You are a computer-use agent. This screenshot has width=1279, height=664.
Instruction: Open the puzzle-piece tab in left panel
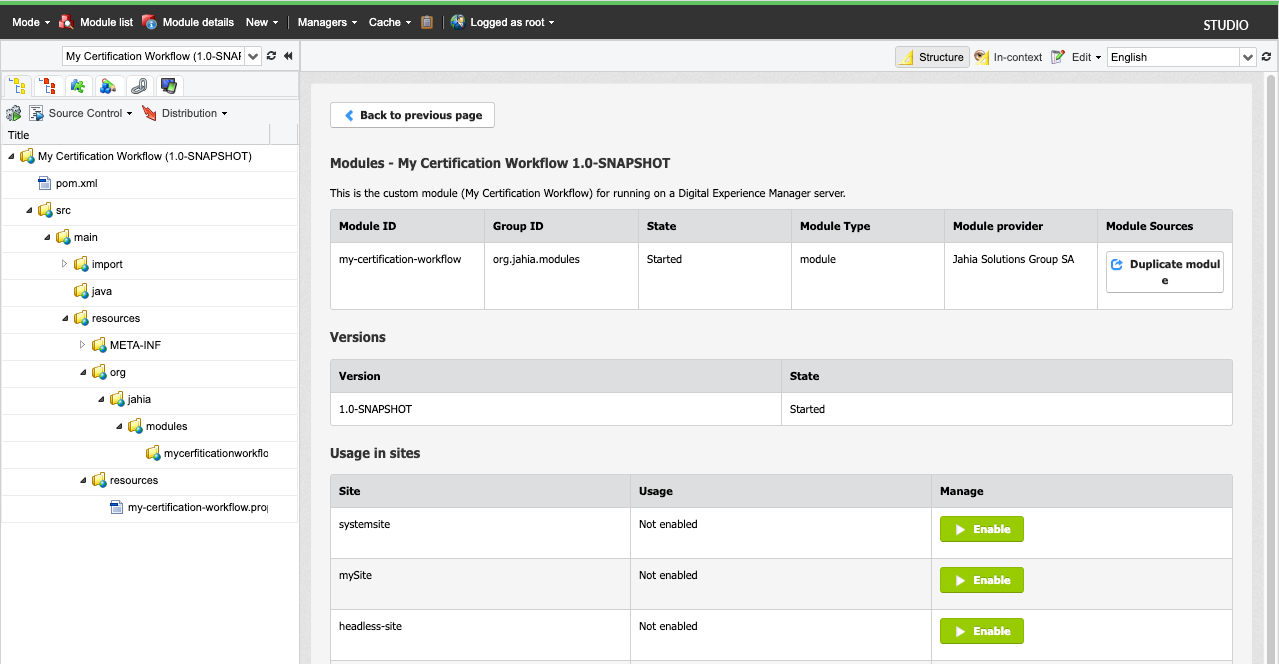point(77,86)
